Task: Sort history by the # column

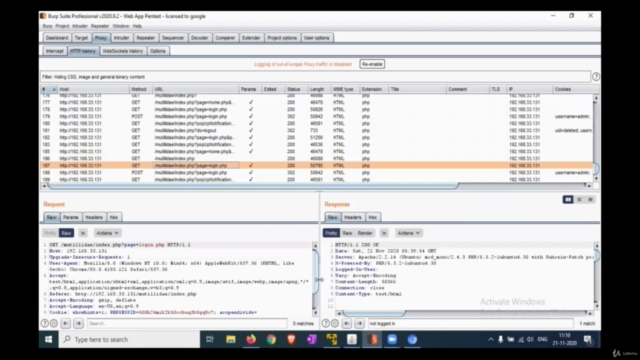Action: pos(49,89)
